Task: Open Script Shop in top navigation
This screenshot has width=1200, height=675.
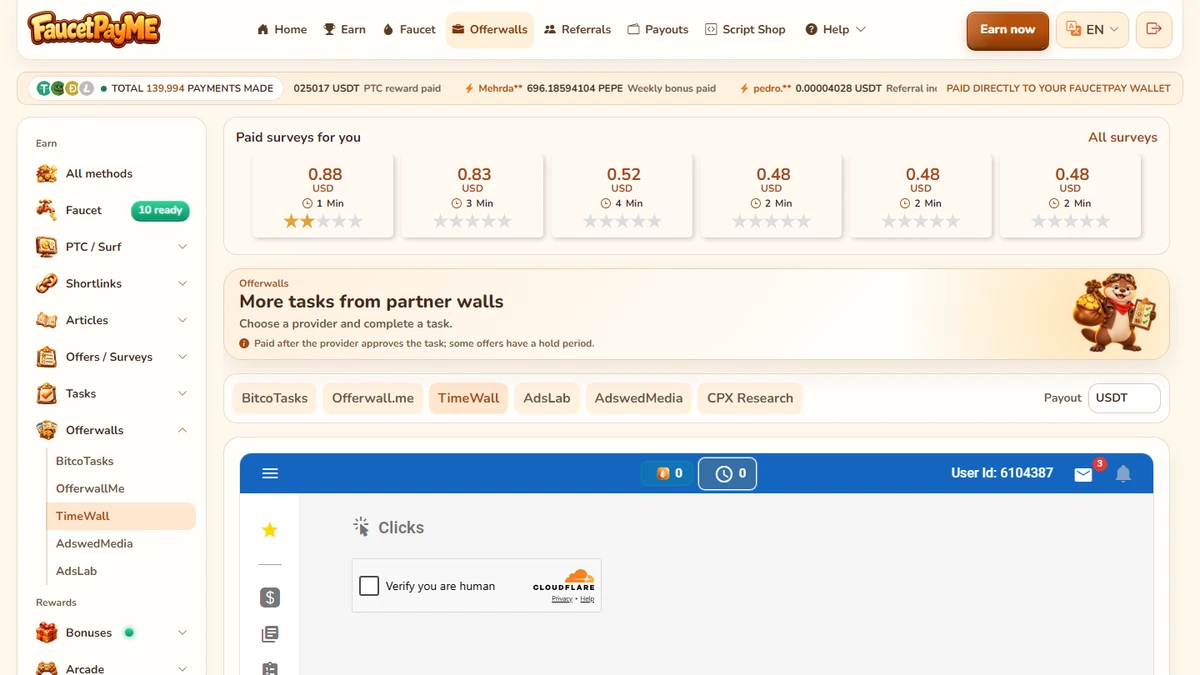Action: pyautogui.click(x=745, y=29)
